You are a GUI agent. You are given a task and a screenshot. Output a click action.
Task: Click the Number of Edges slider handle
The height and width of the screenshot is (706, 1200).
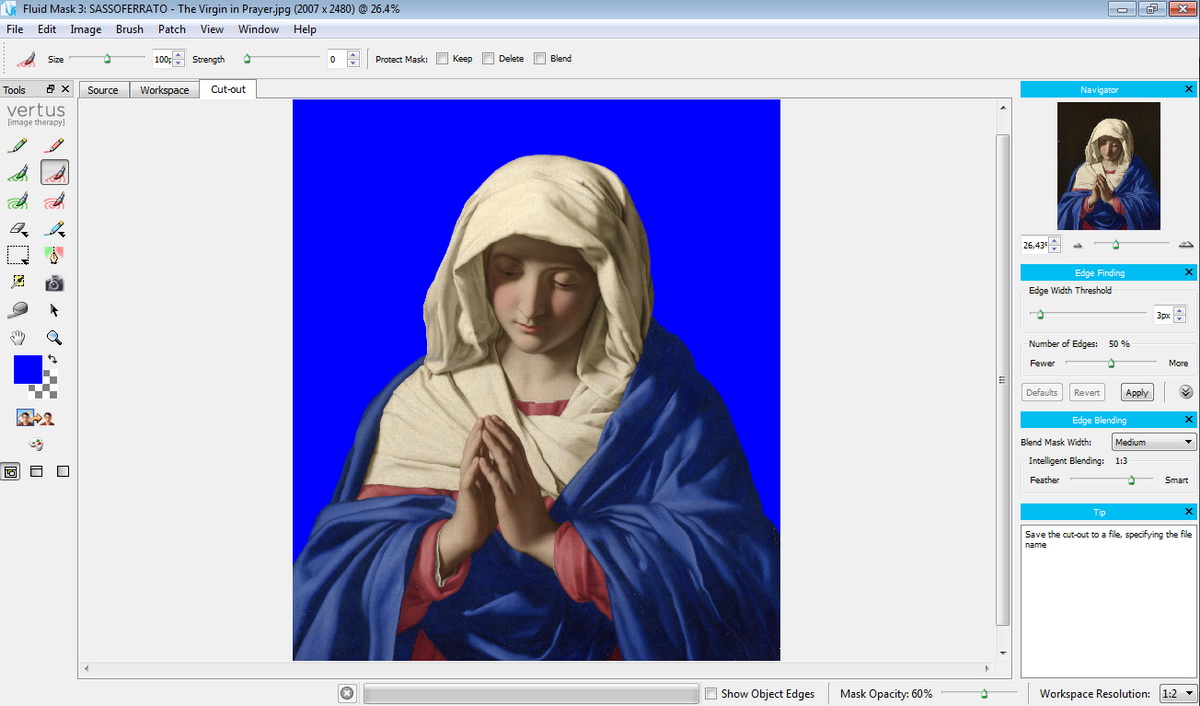1111,363
